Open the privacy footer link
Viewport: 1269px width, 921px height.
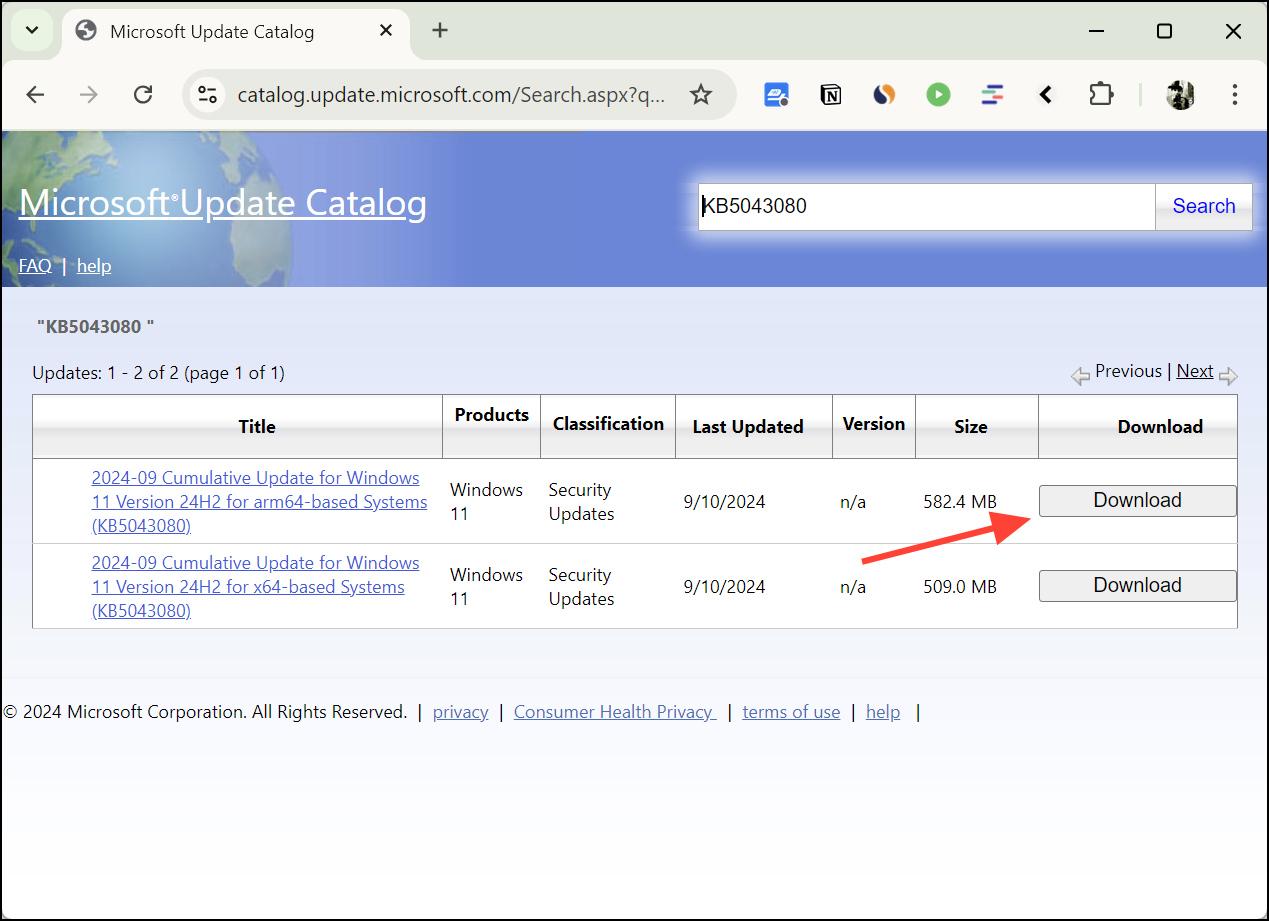pyautogui.click(x=461, y=712)
